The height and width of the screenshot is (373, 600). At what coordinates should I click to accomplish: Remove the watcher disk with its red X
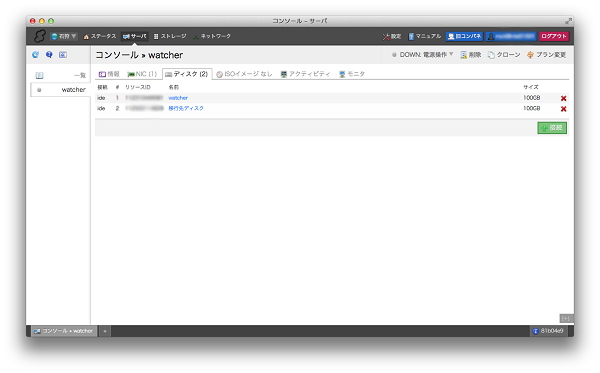pyautogui.click(x=563, y=98)
